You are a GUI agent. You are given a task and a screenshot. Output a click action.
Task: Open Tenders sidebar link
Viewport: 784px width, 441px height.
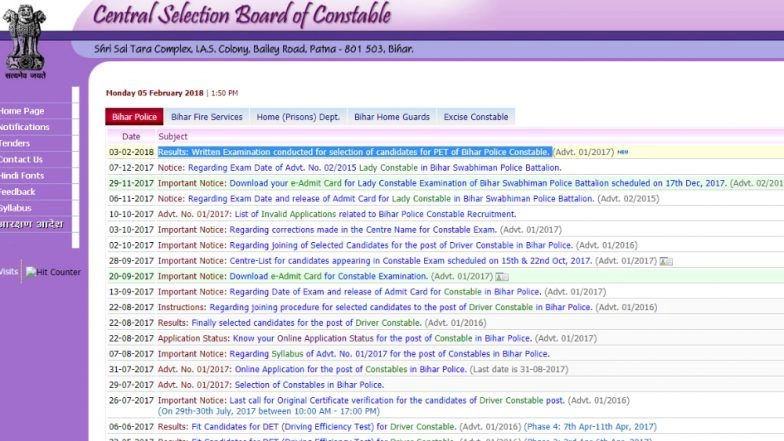pos(15,143)
